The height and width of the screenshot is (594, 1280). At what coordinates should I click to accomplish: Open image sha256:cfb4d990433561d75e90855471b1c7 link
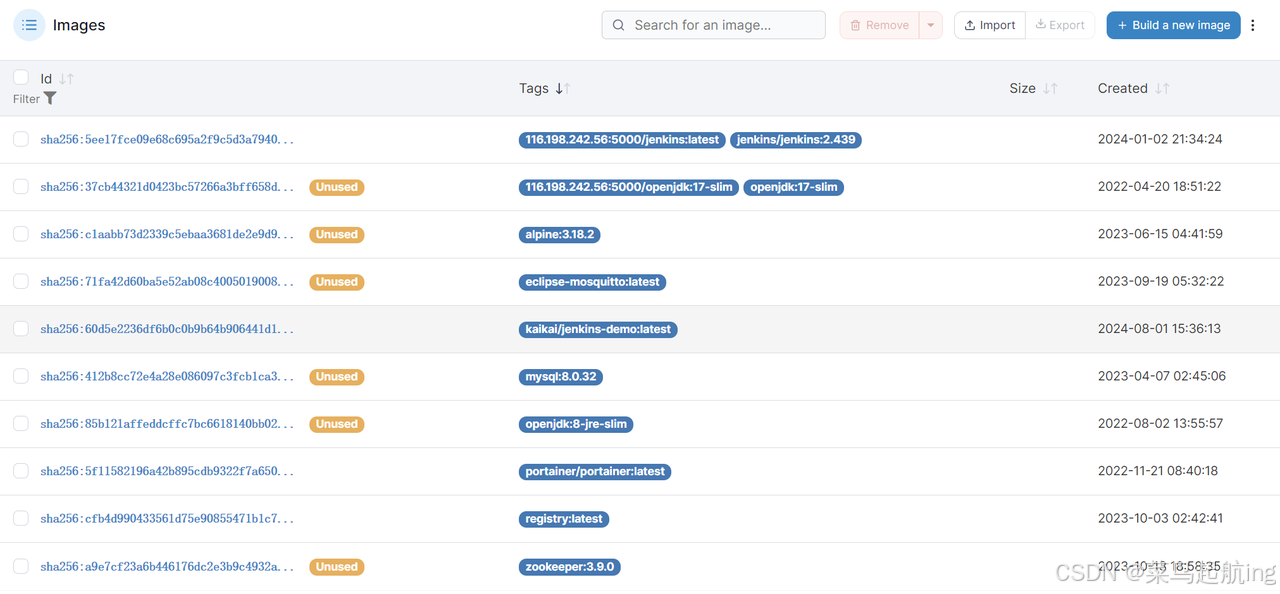pos(167,519)
